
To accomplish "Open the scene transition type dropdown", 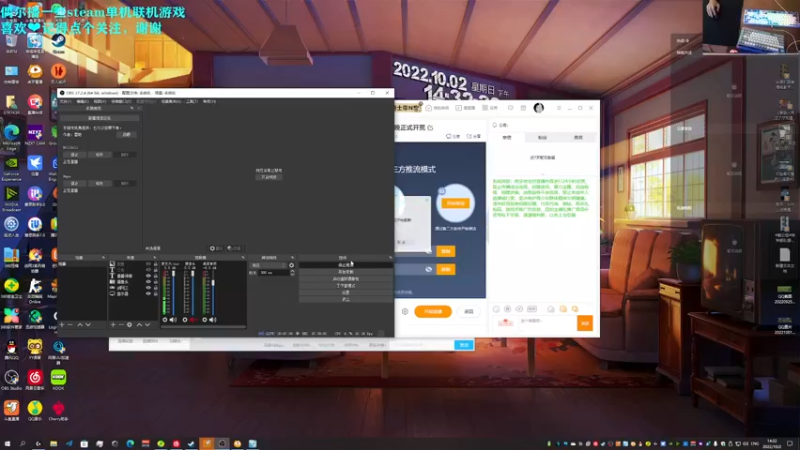I will pyautogui.click(x=268, y=265).
